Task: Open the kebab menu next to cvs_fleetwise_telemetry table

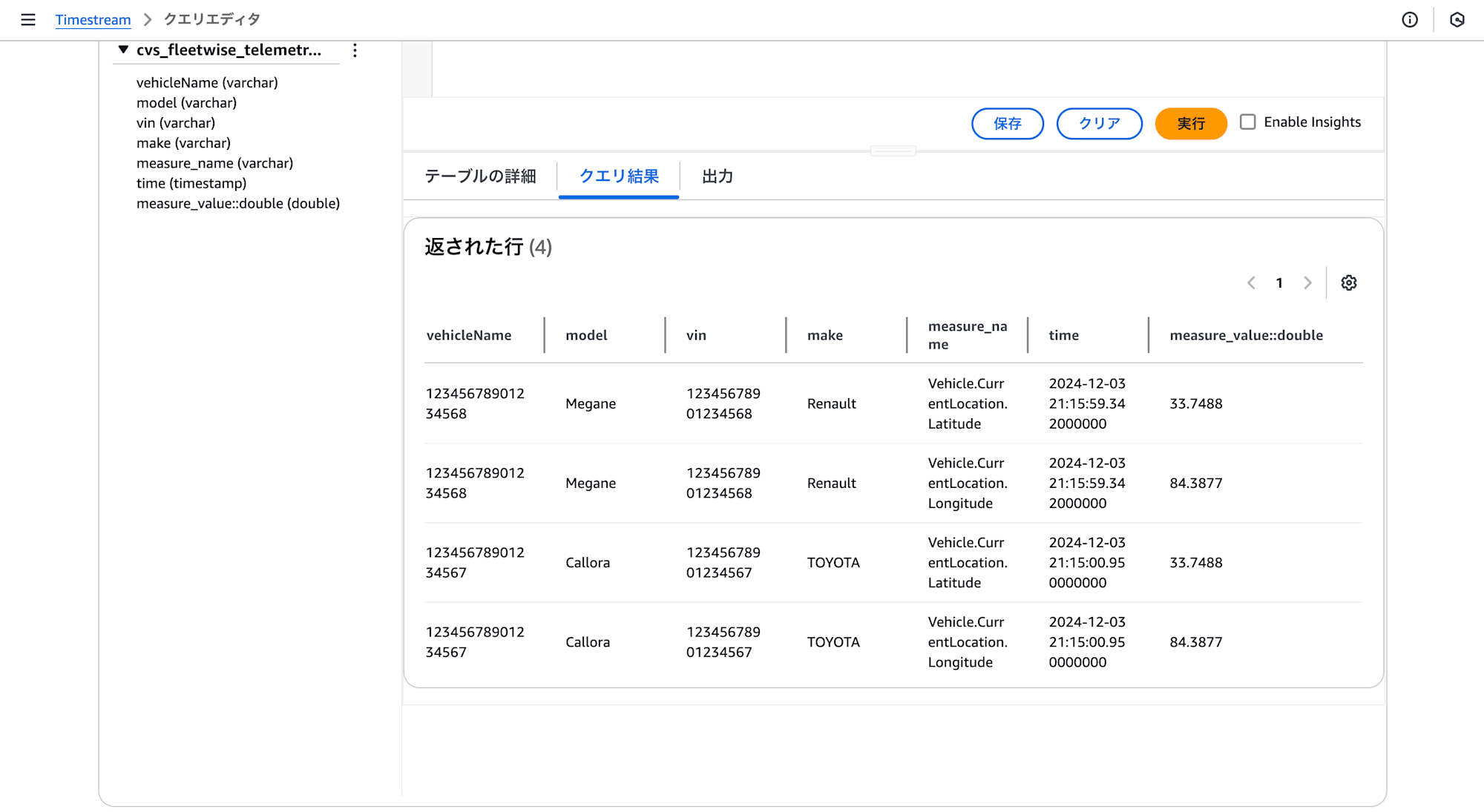Action: tap(355, 50)
